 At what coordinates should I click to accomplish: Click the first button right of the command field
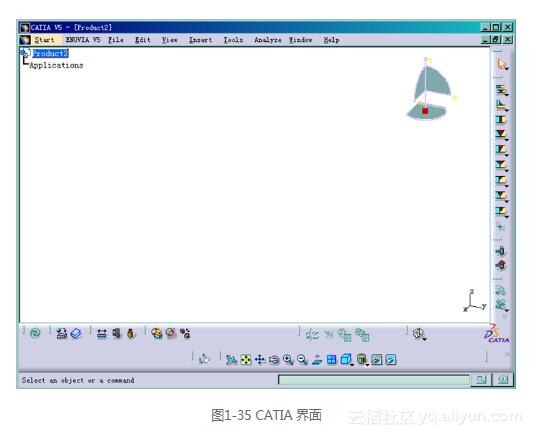(x=481, y=380)
